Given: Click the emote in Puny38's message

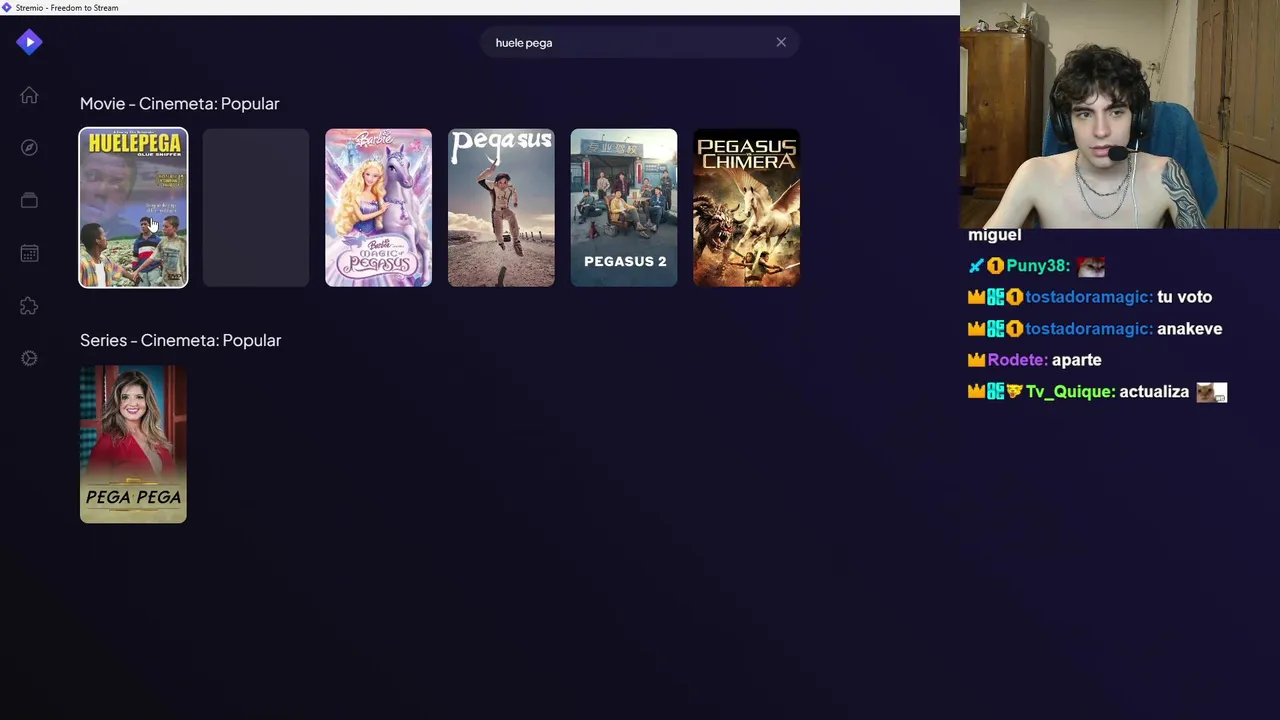Looking at the screenshot, I should click(x=1090, y=266).
